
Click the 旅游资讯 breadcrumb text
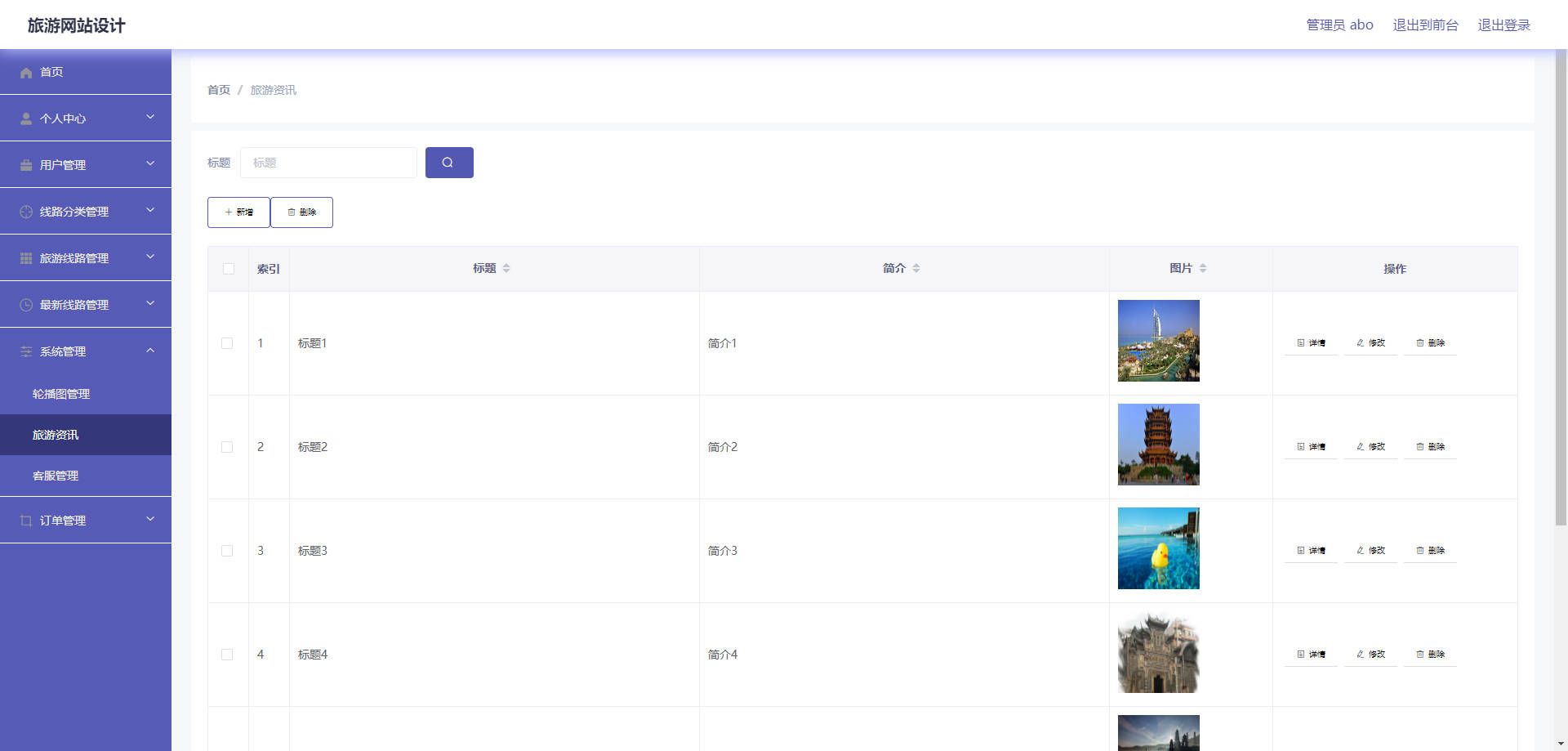click(x=273, y=90)
